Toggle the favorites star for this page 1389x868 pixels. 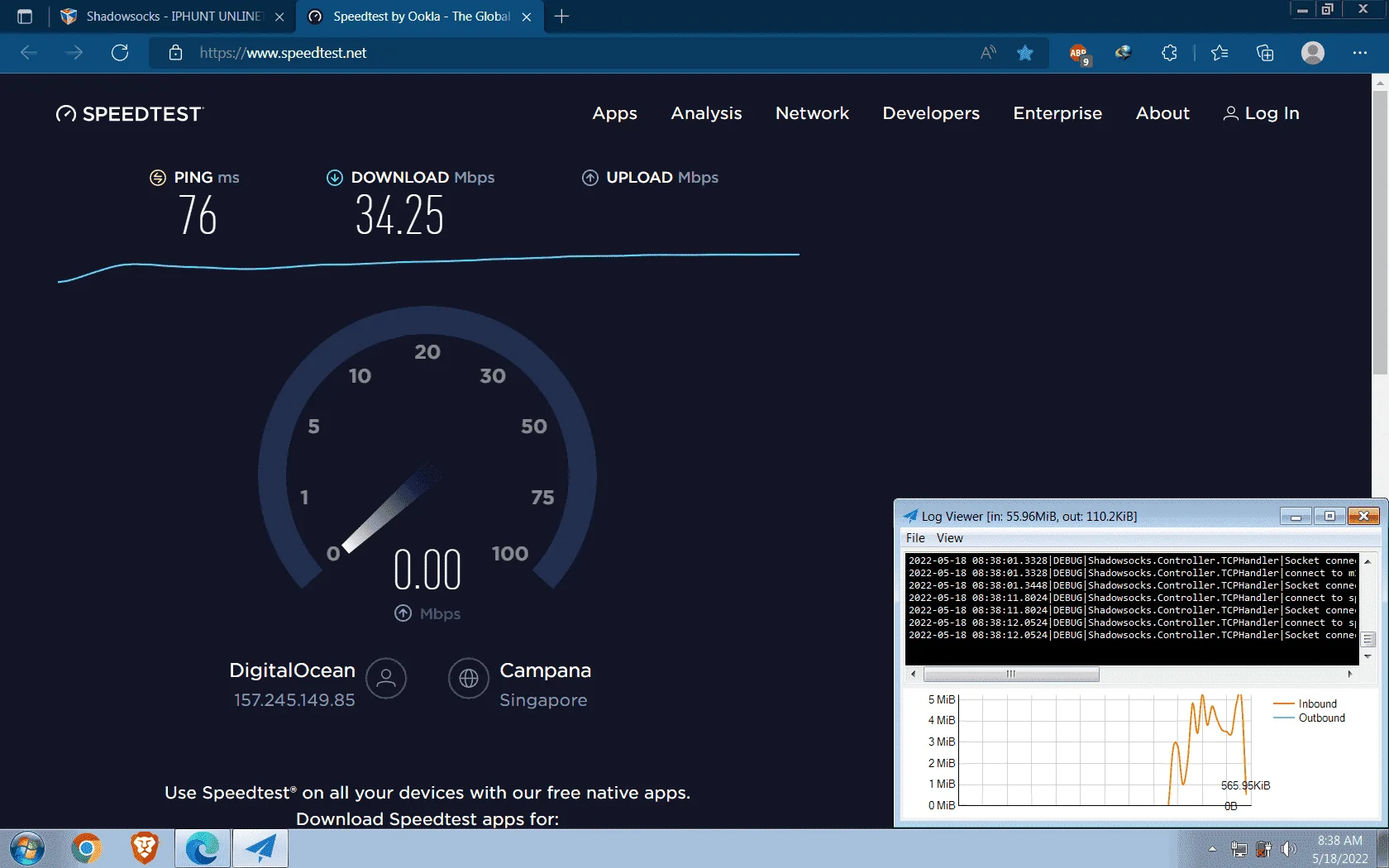(1025, 53)
